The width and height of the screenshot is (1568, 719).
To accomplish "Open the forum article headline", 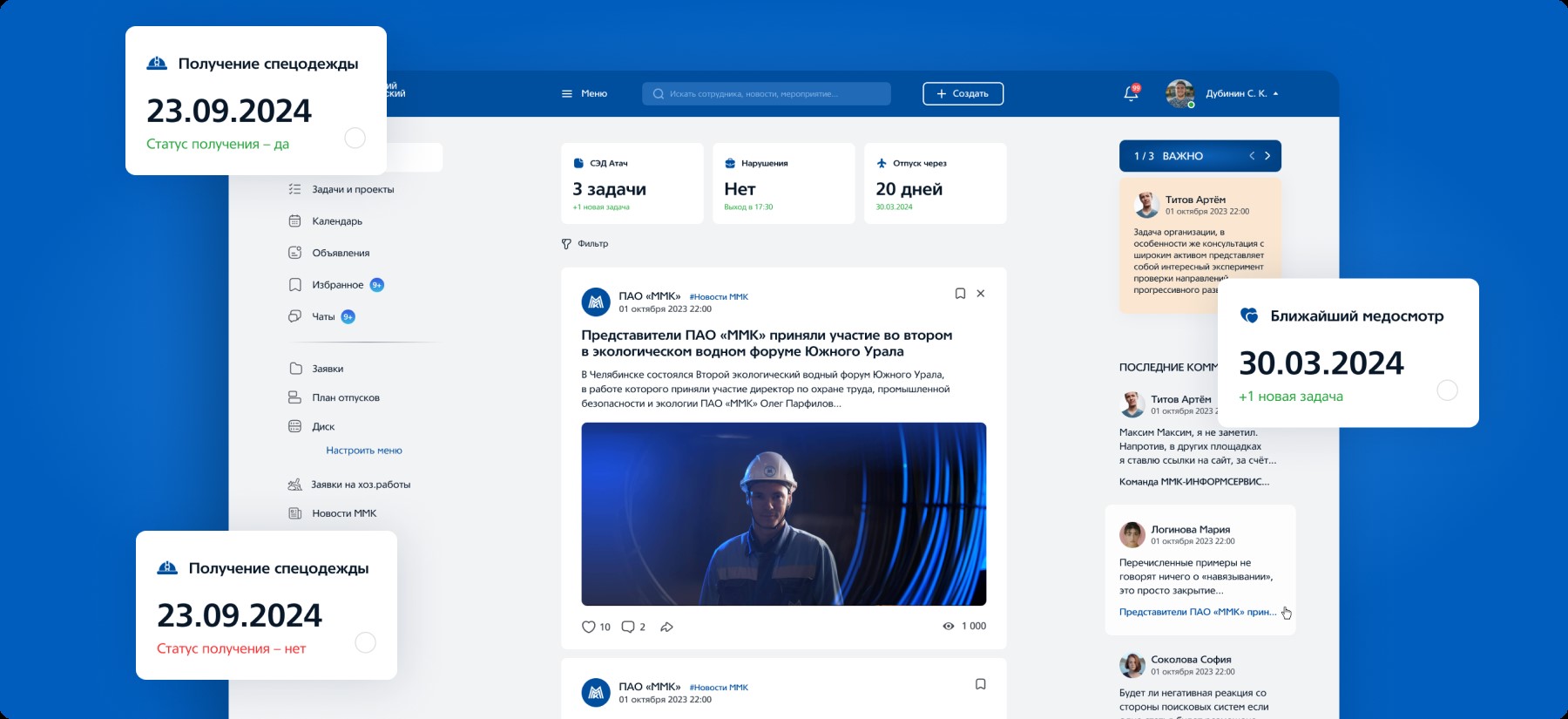I will (x=767, y=343).
